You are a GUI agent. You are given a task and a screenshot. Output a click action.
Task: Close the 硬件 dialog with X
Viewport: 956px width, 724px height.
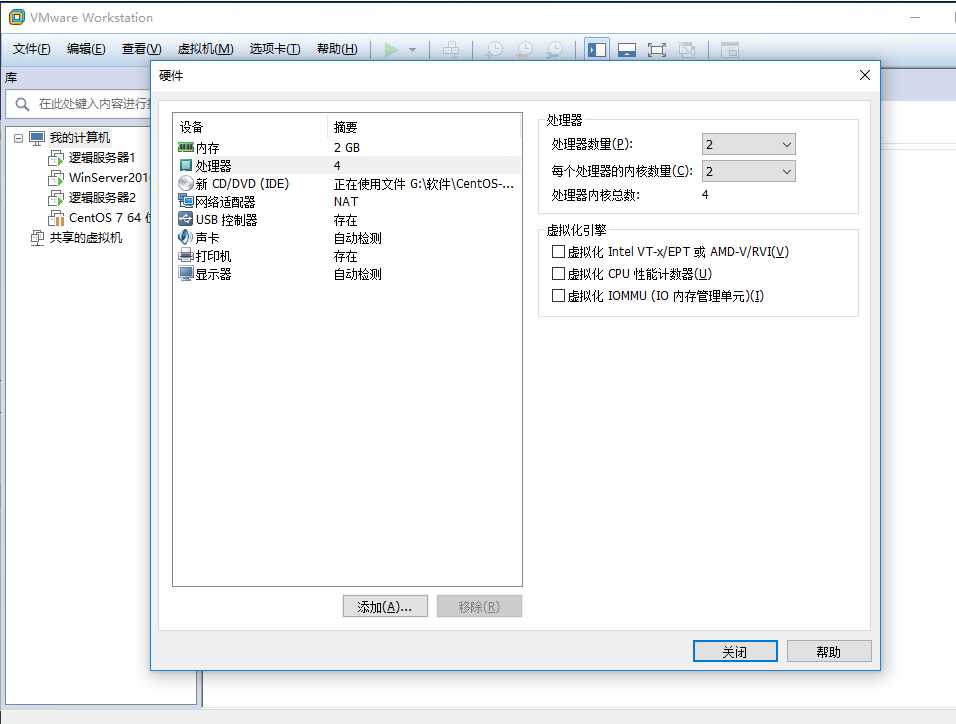pyautogui.click(x=865, y=75)
